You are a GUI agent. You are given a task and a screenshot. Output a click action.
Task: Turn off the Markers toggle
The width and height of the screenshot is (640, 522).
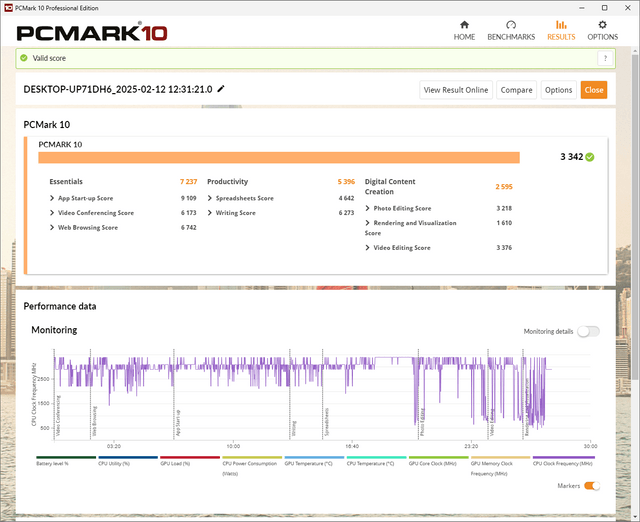(x=592, y=486)
